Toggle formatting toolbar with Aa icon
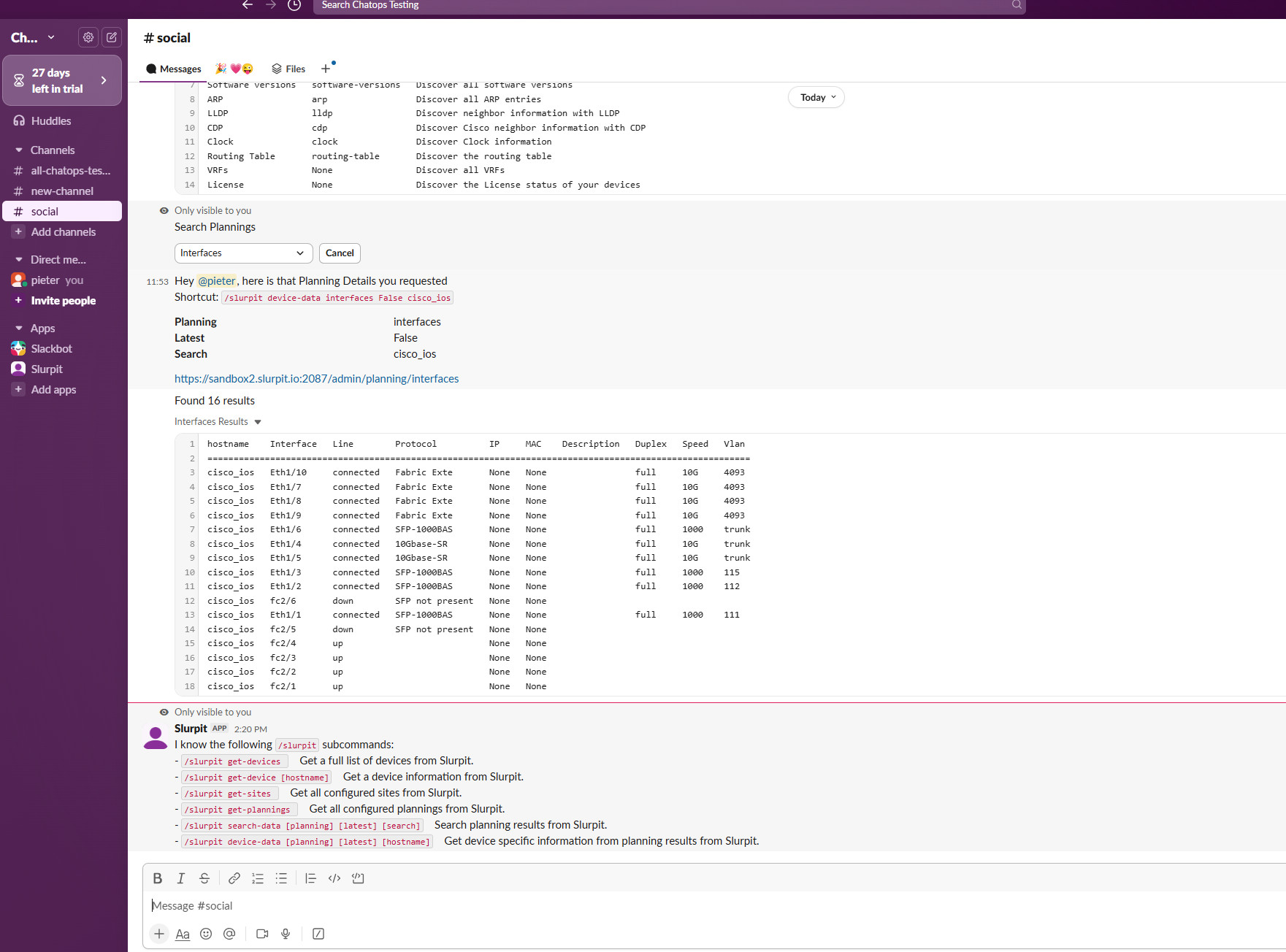Image resolution: width=1286 pixels, height=952 pixels. 183,934
